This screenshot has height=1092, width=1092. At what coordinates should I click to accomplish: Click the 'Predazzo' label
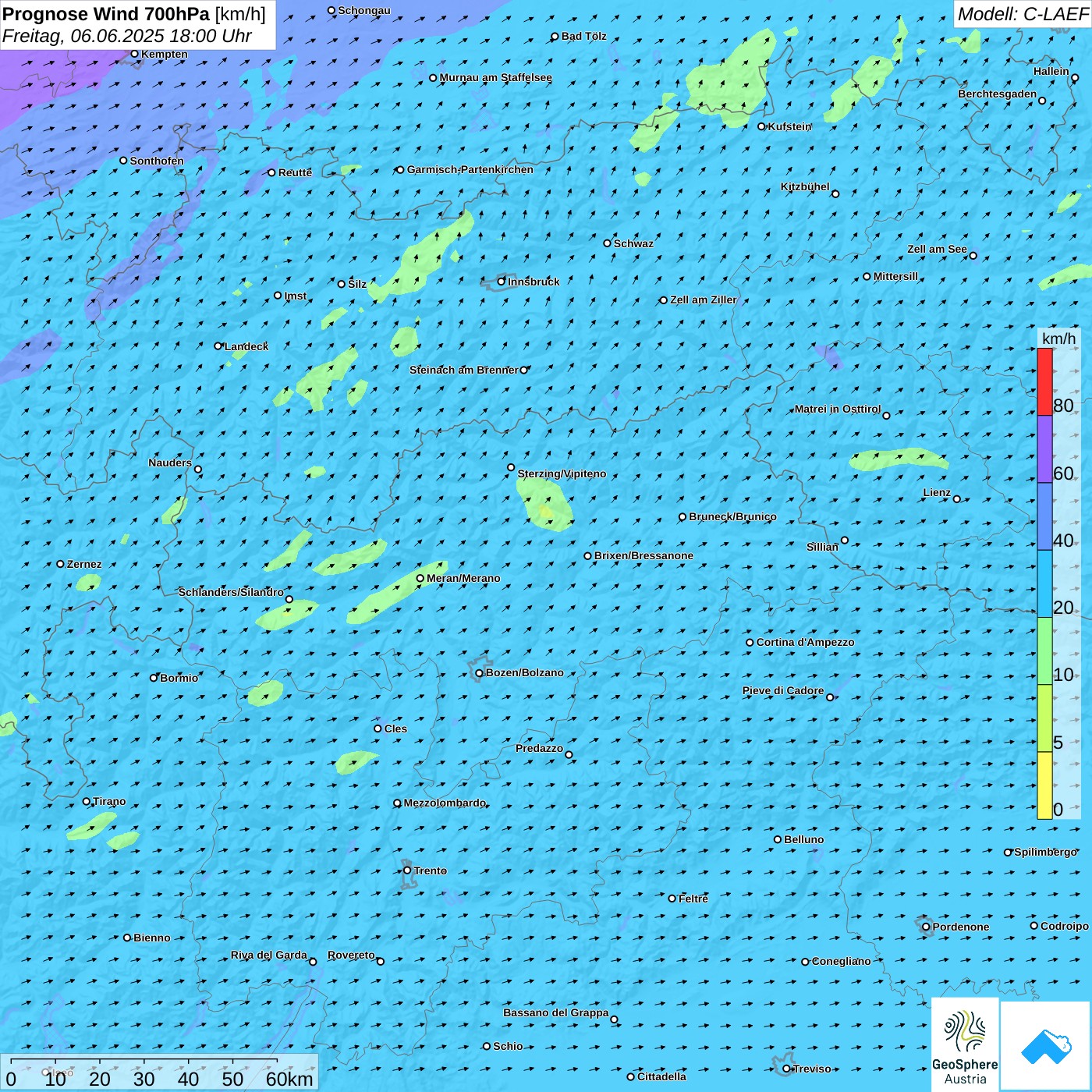coord(539,748)
